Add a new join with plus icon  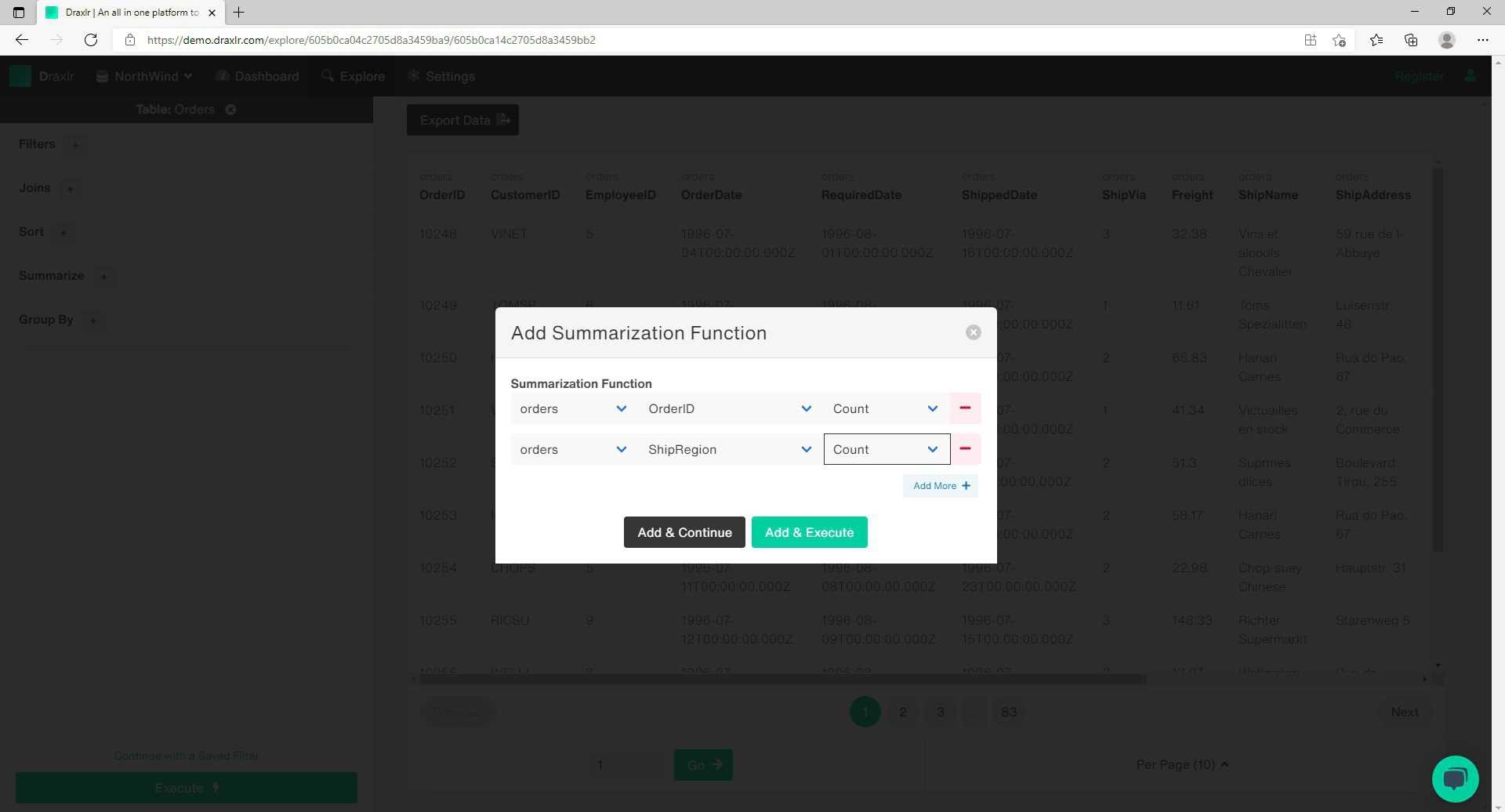coord(70,188)
